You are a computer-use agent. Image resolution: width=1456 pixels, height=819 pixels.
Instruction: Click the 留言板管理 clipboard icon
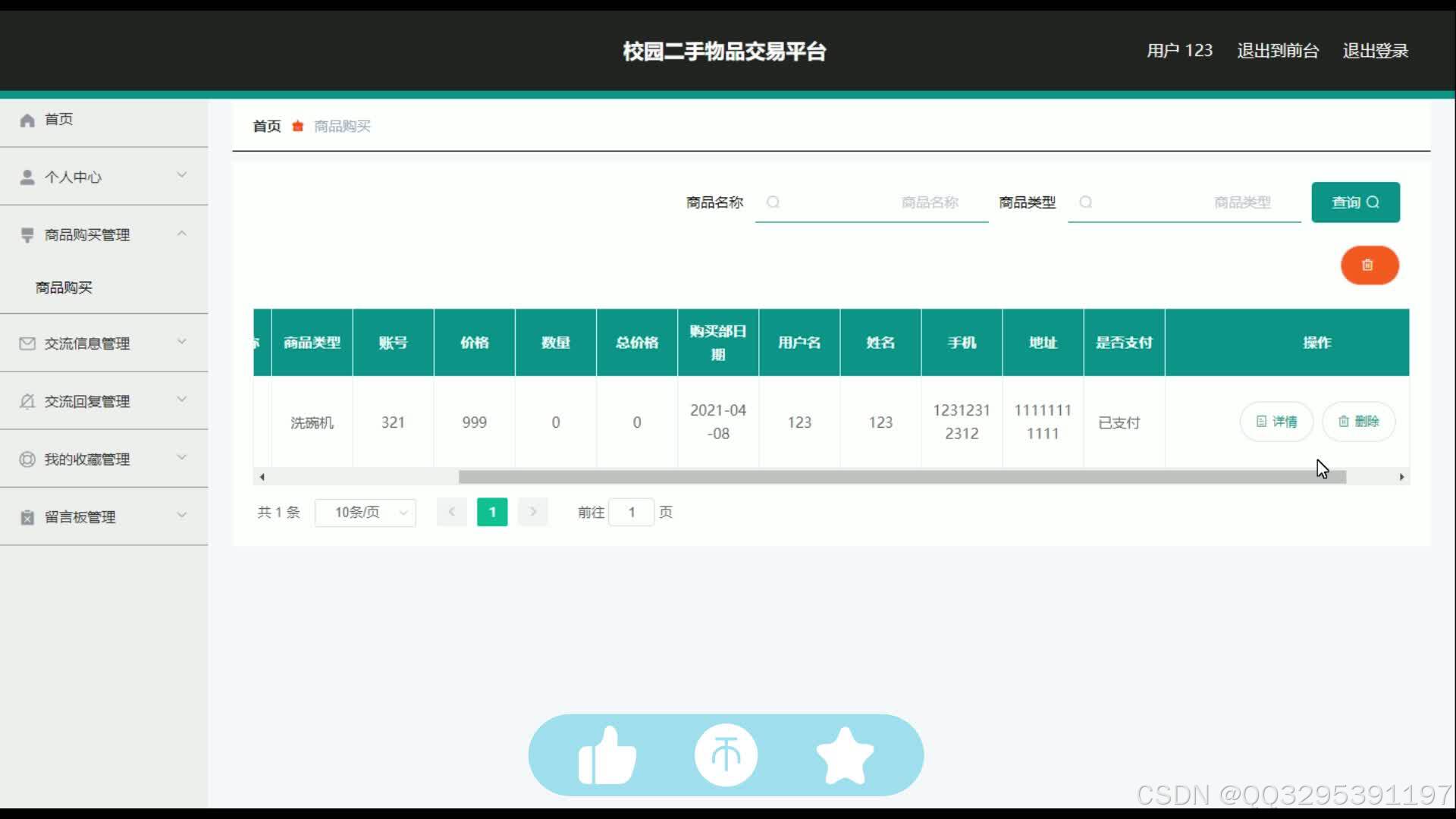(27, 517)
